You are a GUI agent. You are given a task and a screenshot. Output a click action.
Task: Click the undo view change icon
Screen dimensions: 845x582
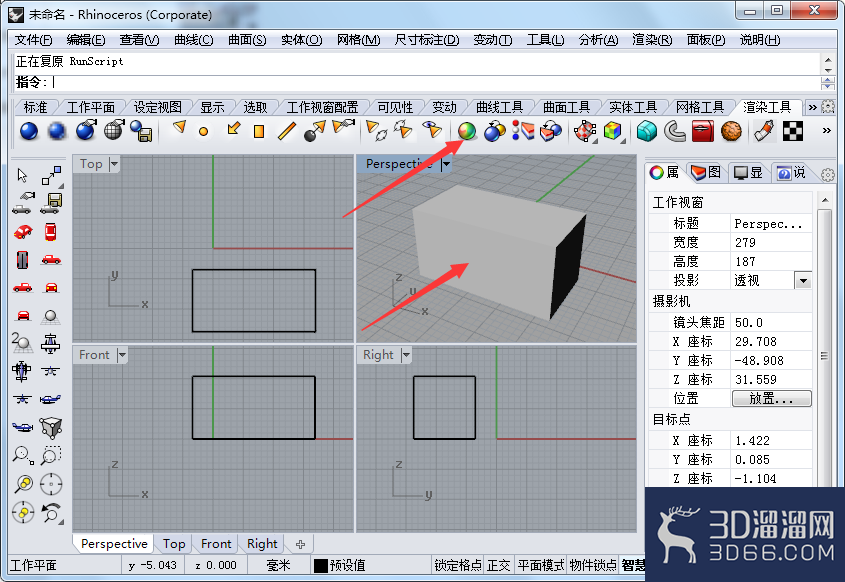tap(51, 512)
